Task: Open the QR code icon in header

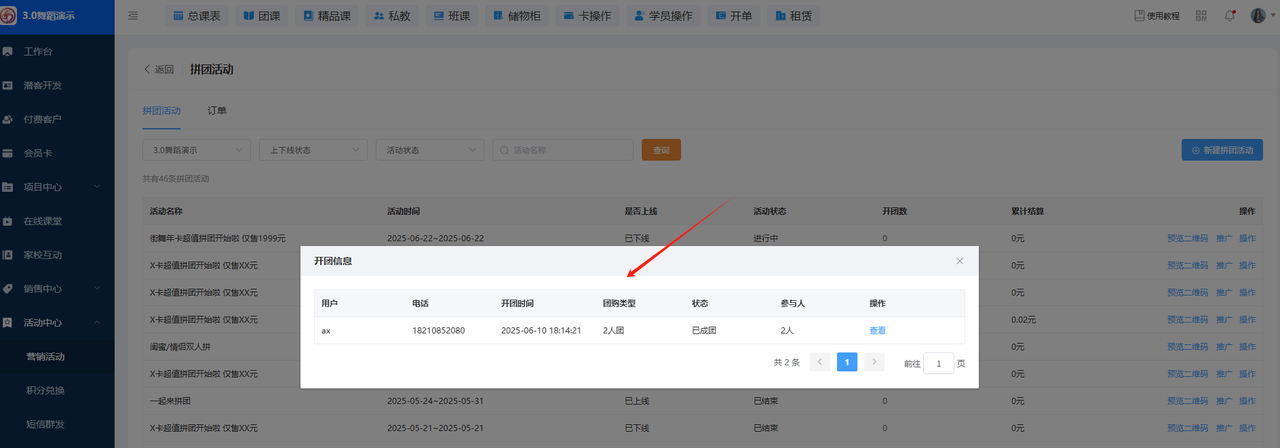Action: tap(1201, 16)
